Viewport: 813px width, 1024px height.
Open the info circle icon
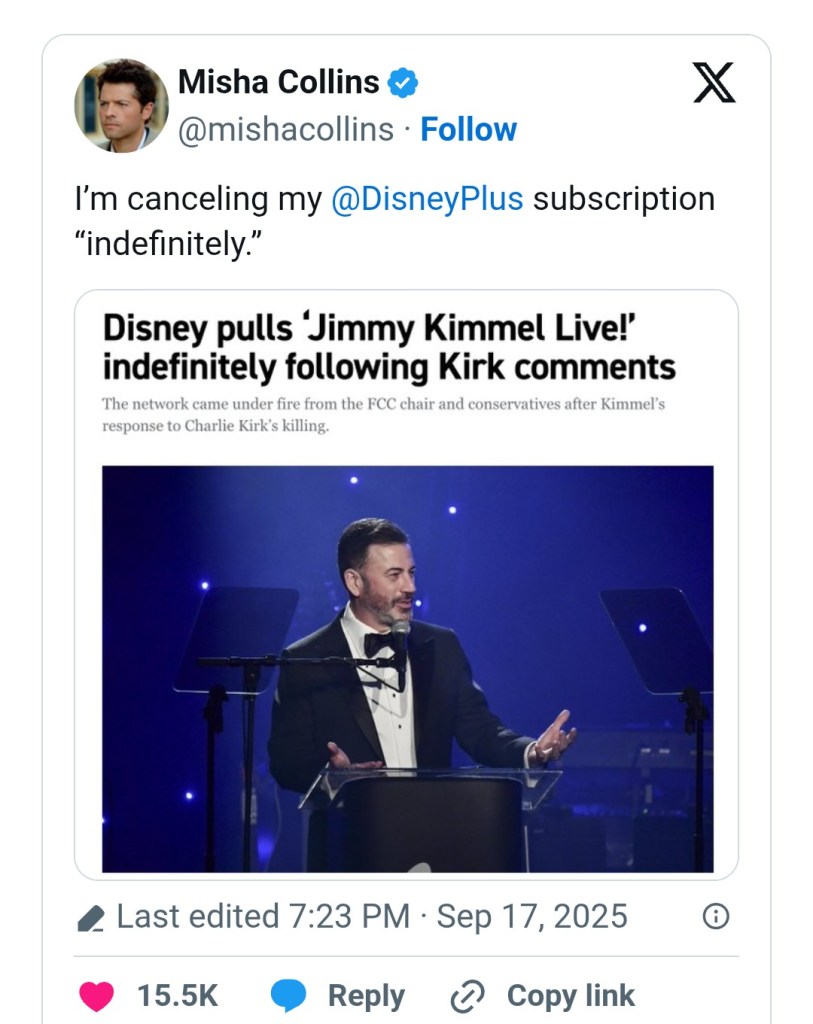(715, 916)
